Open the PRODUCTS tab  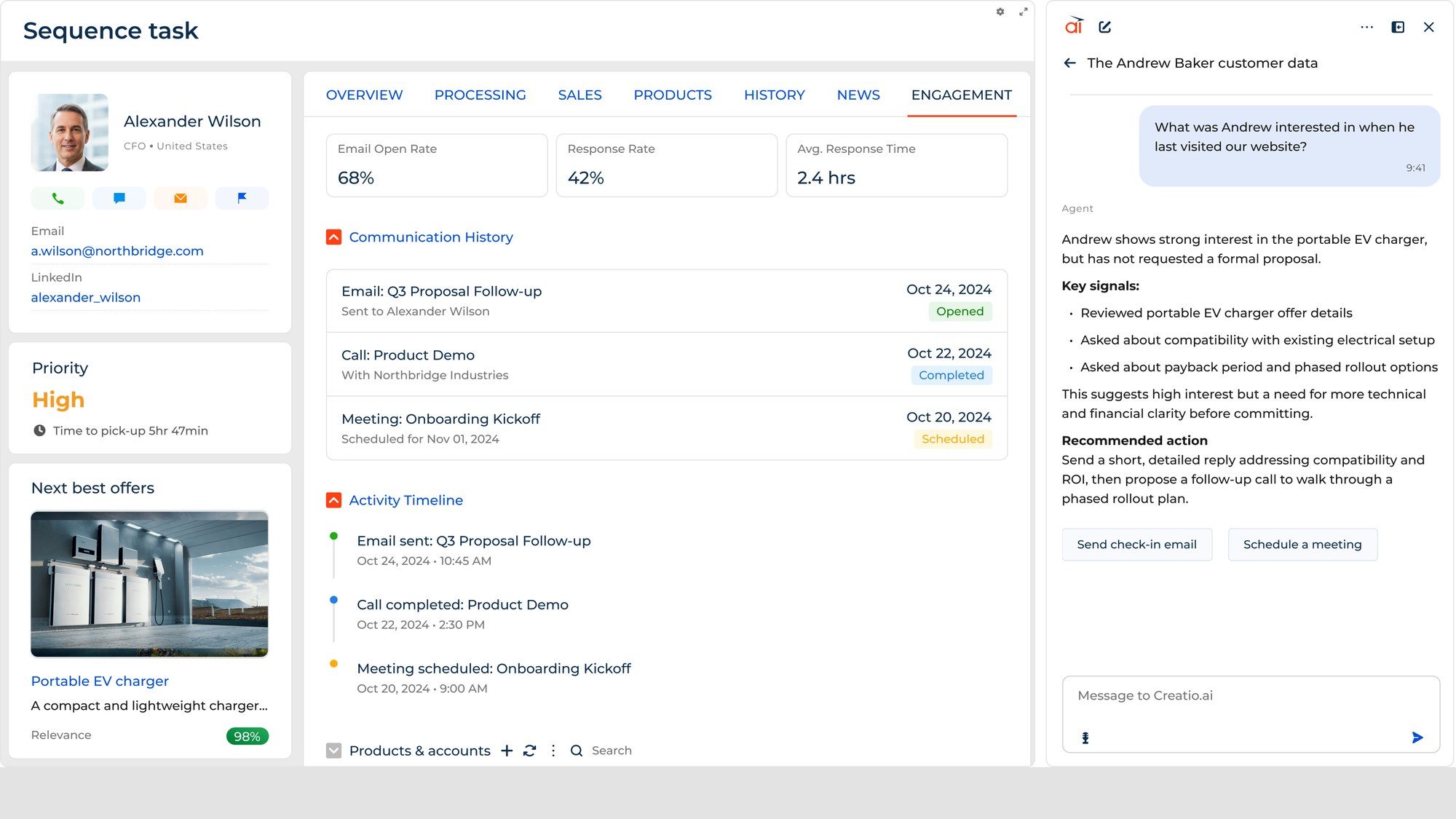(x=673, y=95)
